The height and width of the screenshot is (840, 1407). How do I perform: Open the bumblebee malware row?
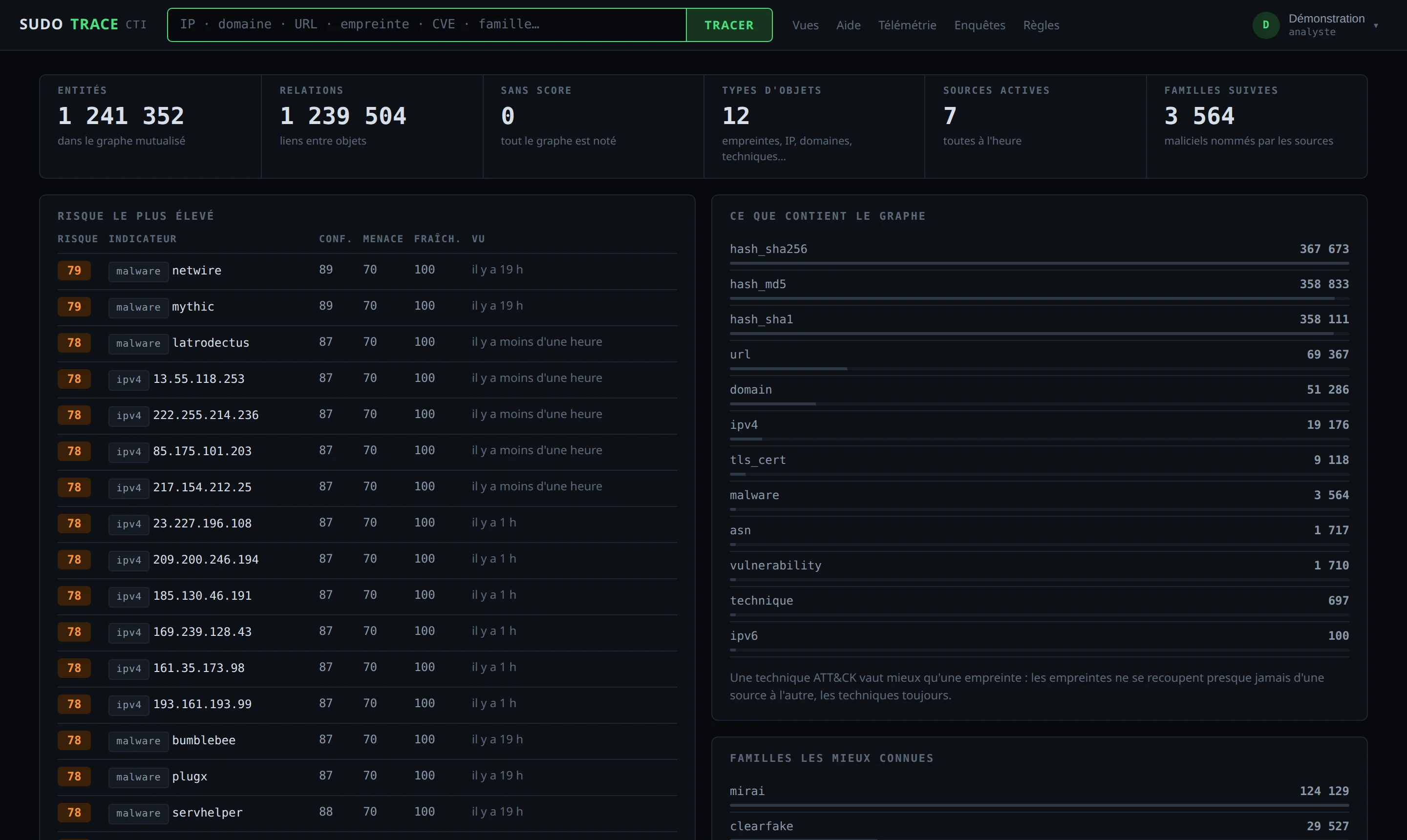367,741
